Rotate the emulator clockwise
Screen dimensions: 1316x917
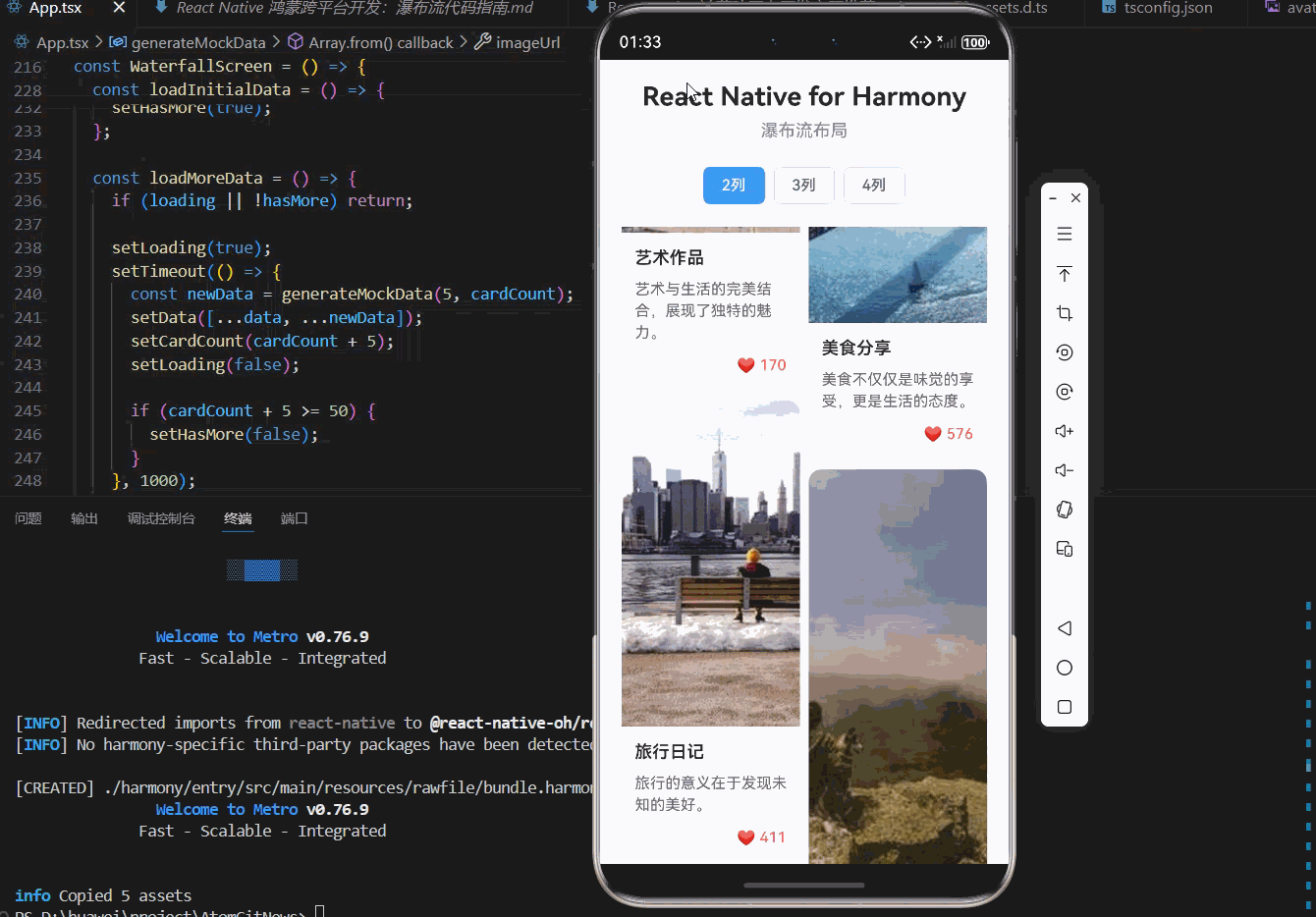pyautogui.click(x=1065, y=392)
